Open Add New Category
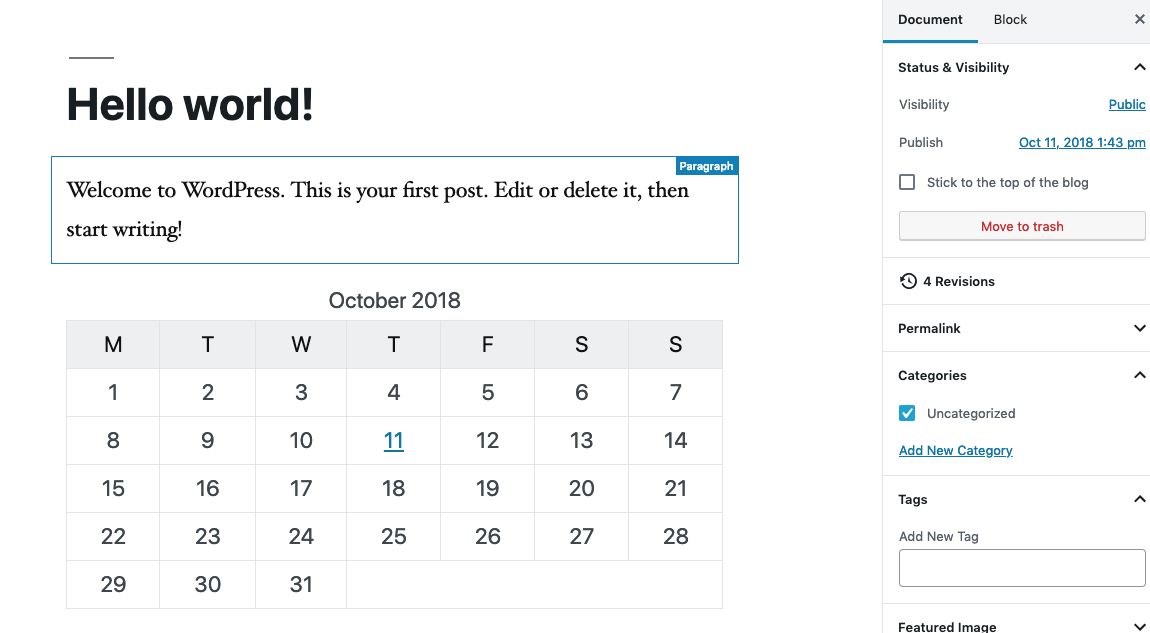Image resolution: width=1150 pixels, height=633 pixels. tap(955, 450)
